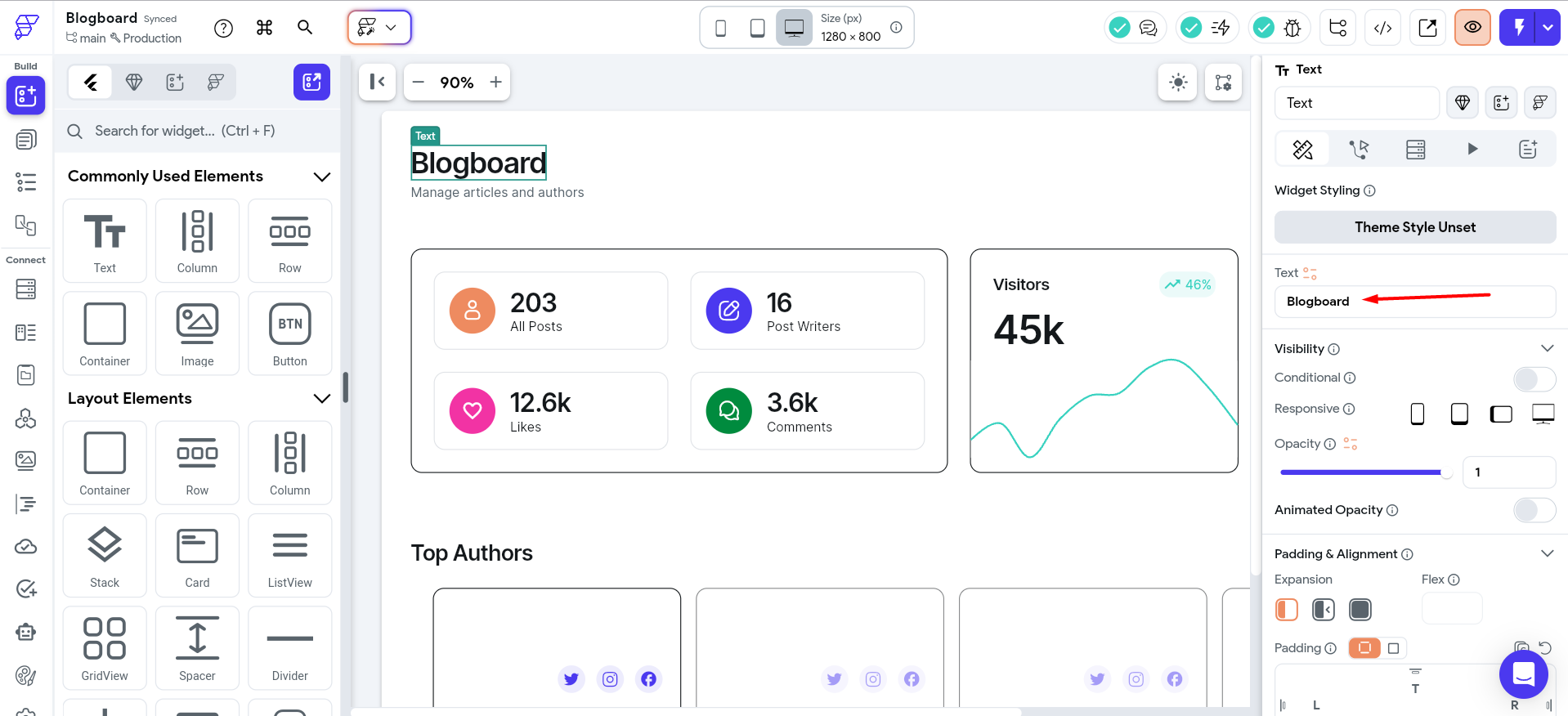Switch to the Actions tab in properties panel

[1359, 149]
